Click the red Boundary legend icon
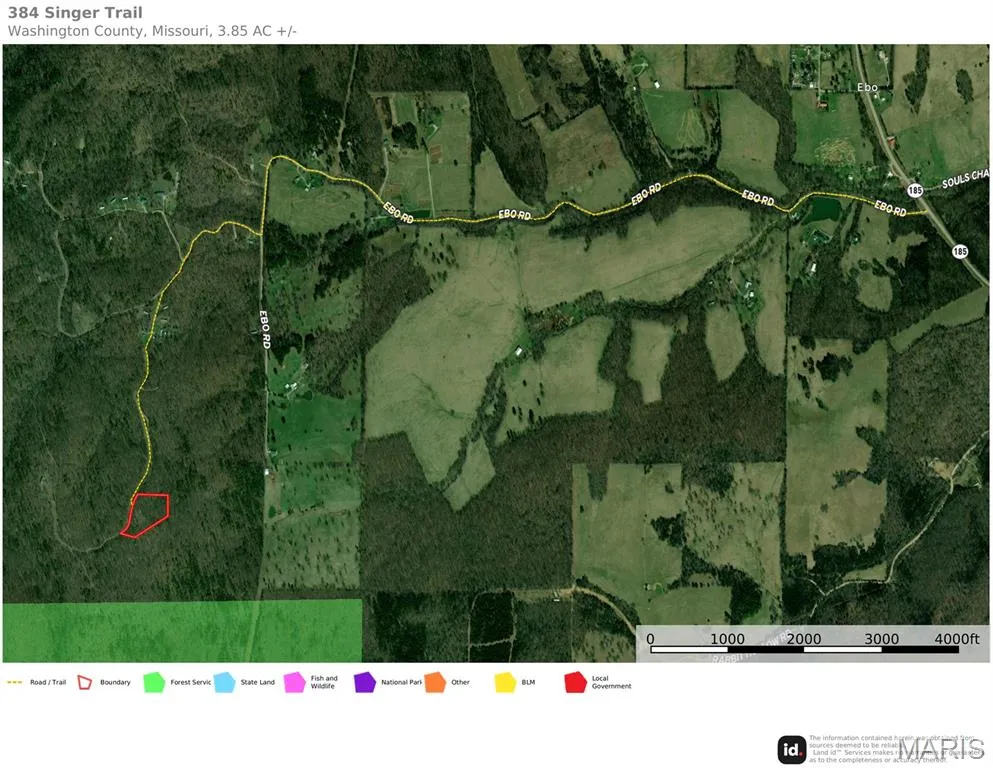 [x=85, y=682]
